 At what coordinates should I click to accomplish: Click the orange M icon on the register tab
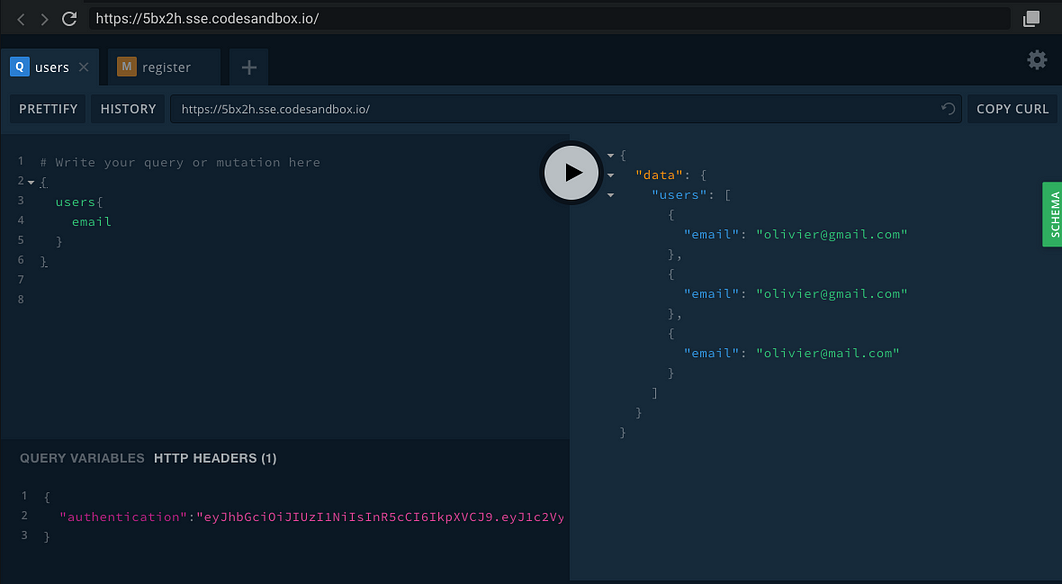(x=127, y=66)
